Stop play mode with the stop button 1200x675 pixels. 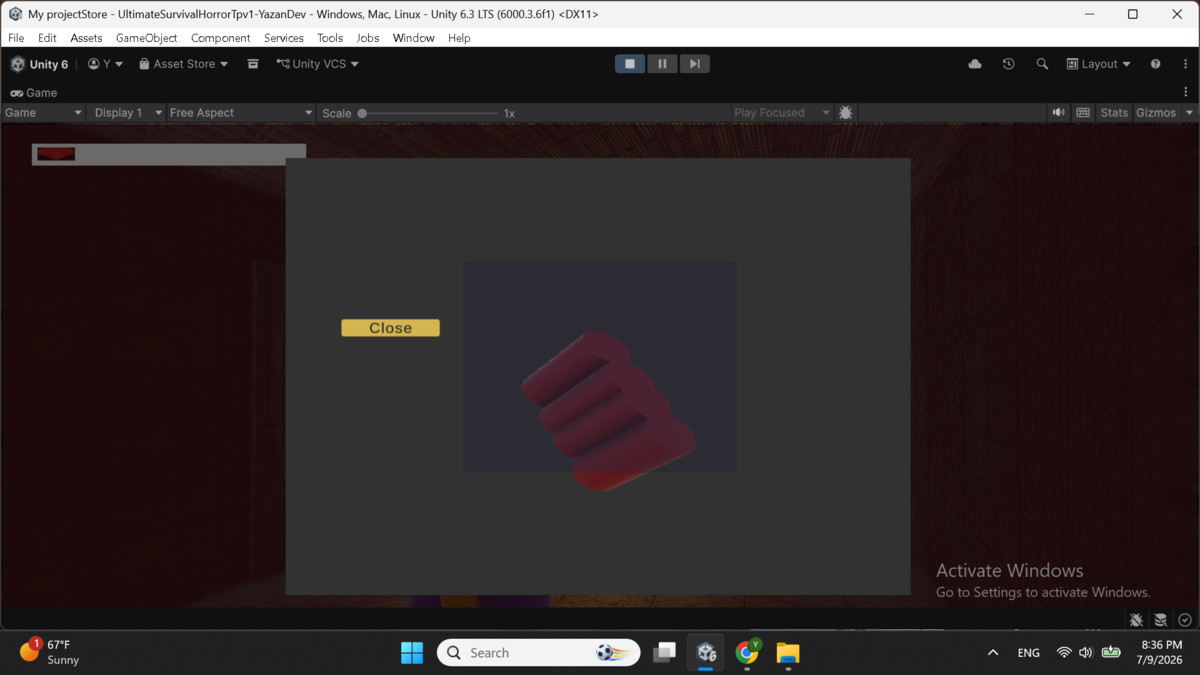pos(630,64)
